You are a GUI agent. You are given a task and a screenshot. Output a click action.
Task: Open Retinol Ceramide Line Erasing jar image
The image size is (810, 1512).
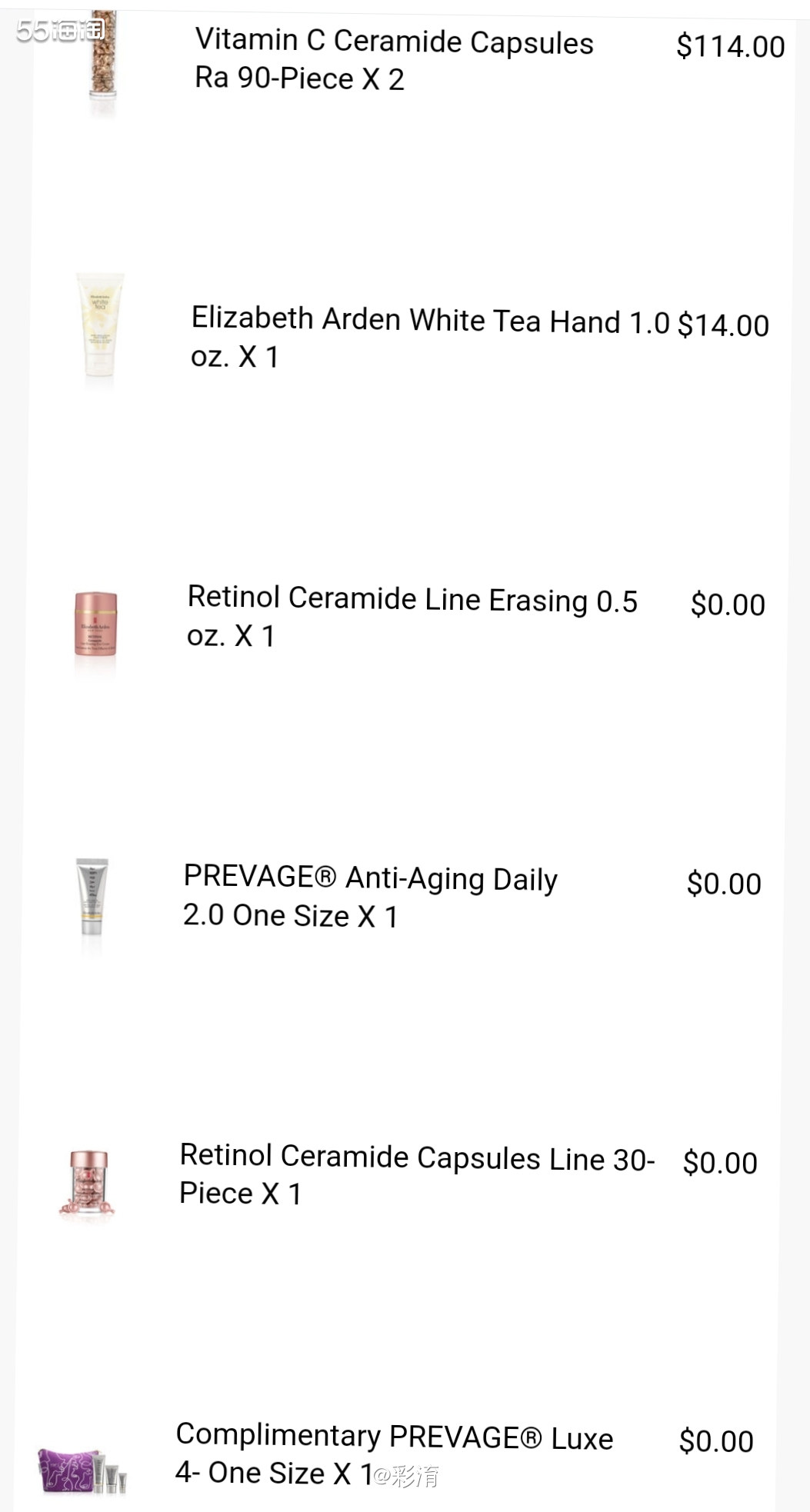[x=95, y=624]
